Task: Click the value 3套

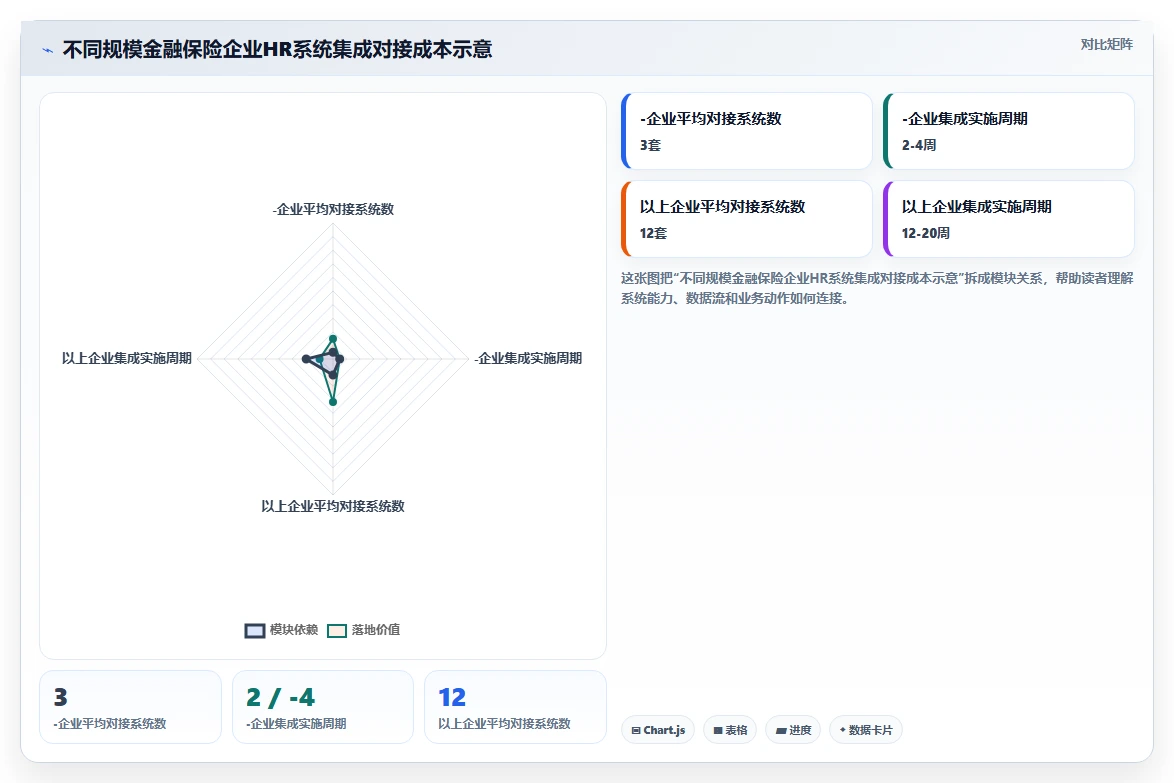Action: point(650,145)
